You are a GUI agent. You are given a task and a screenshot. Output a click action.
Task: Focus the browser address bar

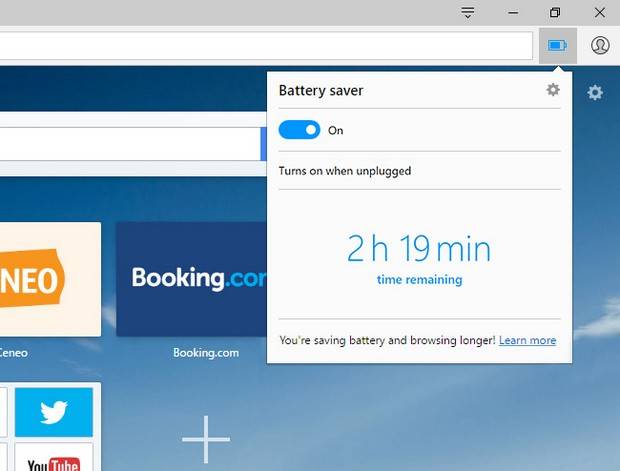pos(266,45)
